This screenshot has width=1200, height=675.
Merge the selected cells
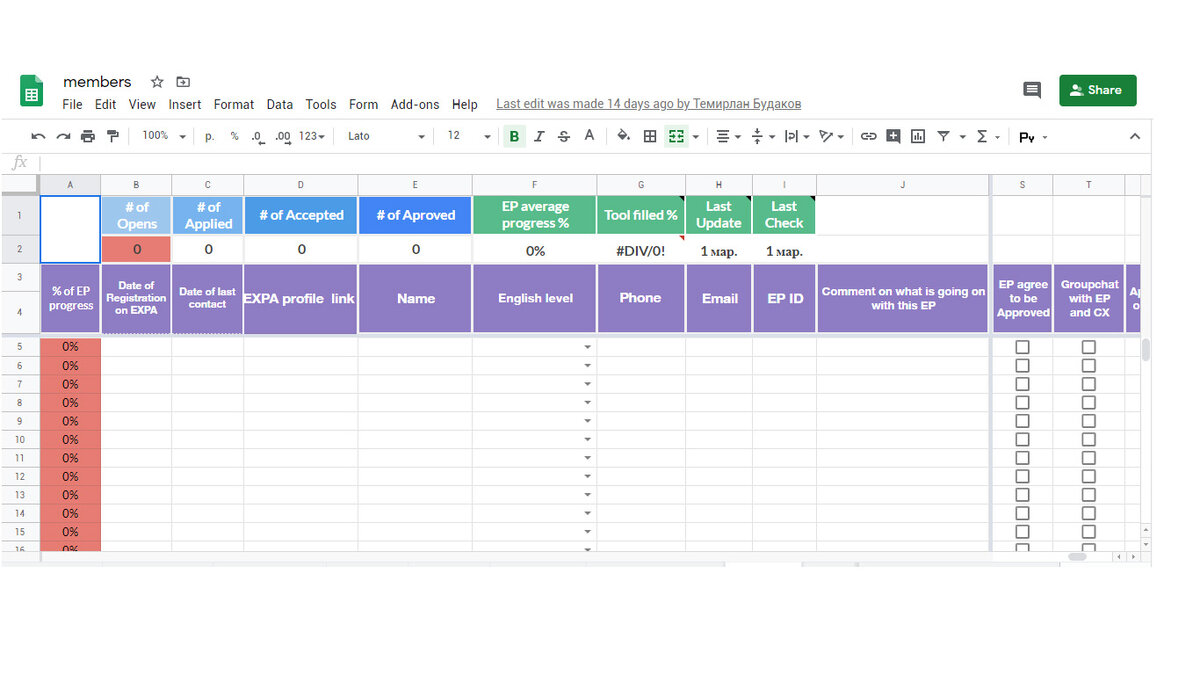click(676, 136)
